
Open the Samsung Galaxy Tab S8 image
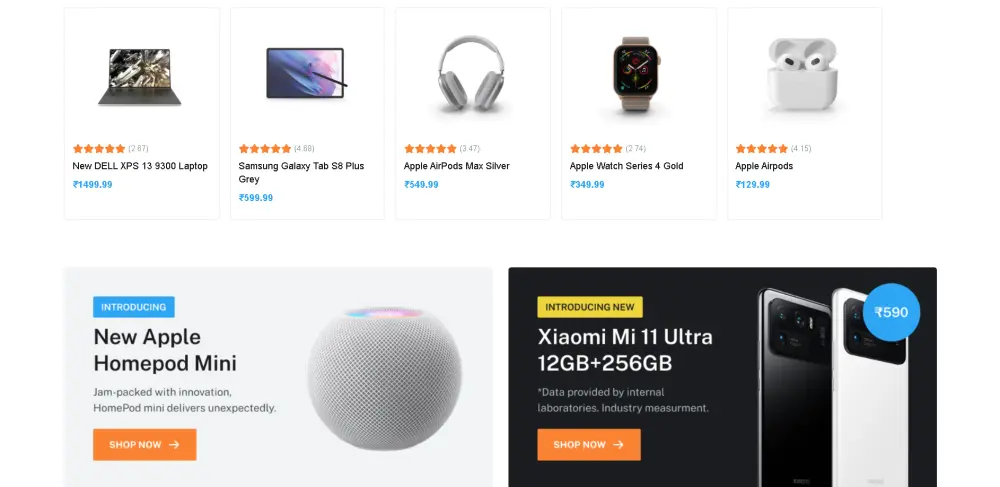tap(306, 73)
